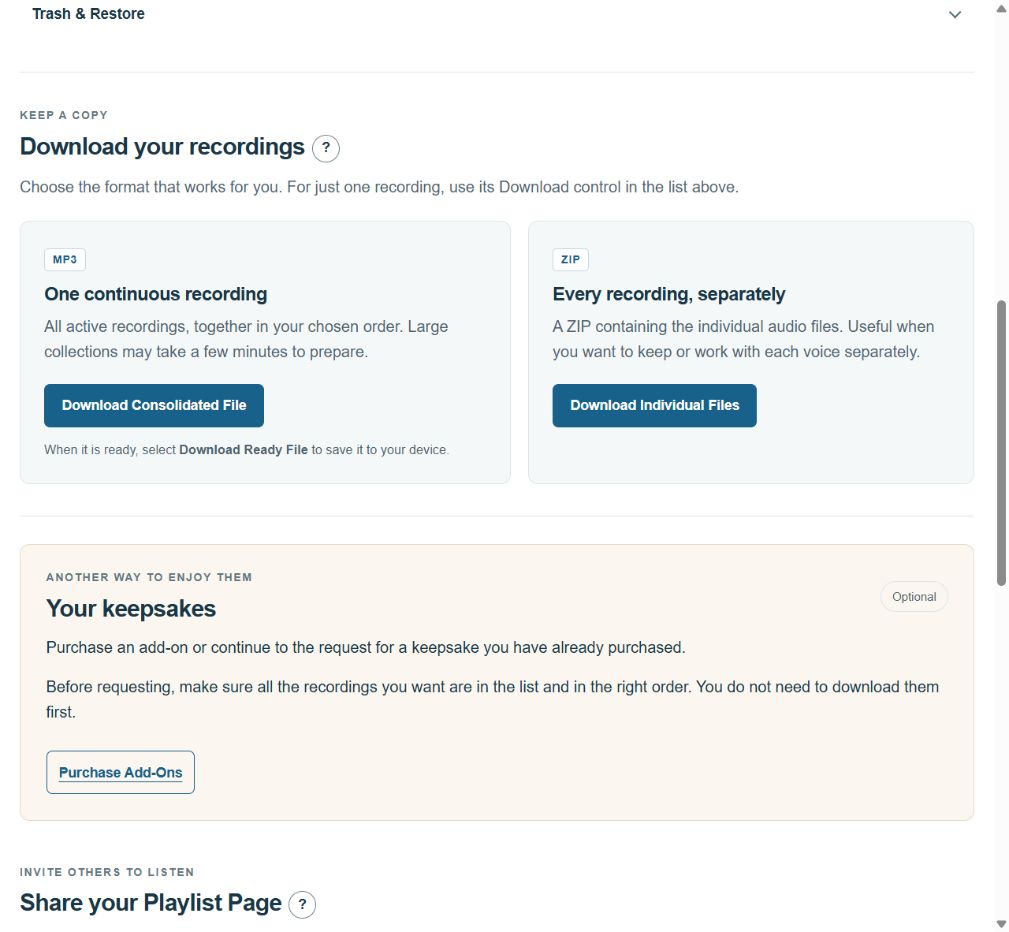Click the scrollbar up arrow
1009x932 pixels.
tap(1001, 8)
